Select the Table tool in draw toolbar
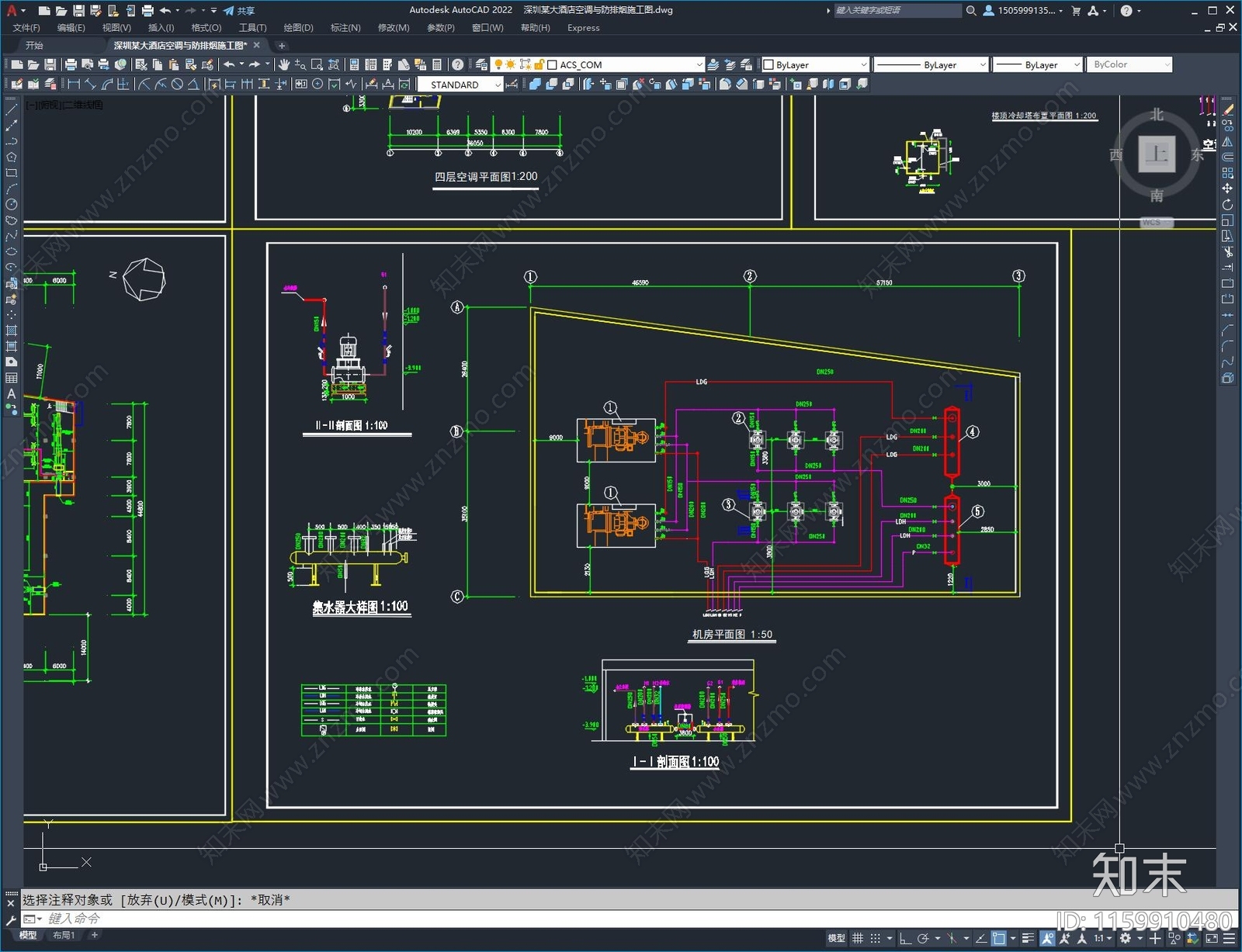This screenshot has width=1242, height=952. 11,378
